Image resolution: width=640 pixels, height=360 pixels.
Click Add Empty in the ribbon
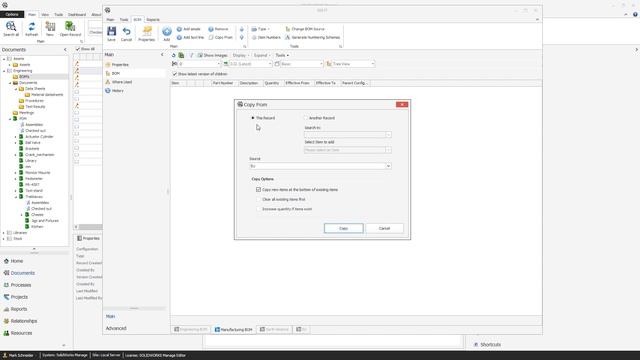pyautogui.click(x=188, y=29)
